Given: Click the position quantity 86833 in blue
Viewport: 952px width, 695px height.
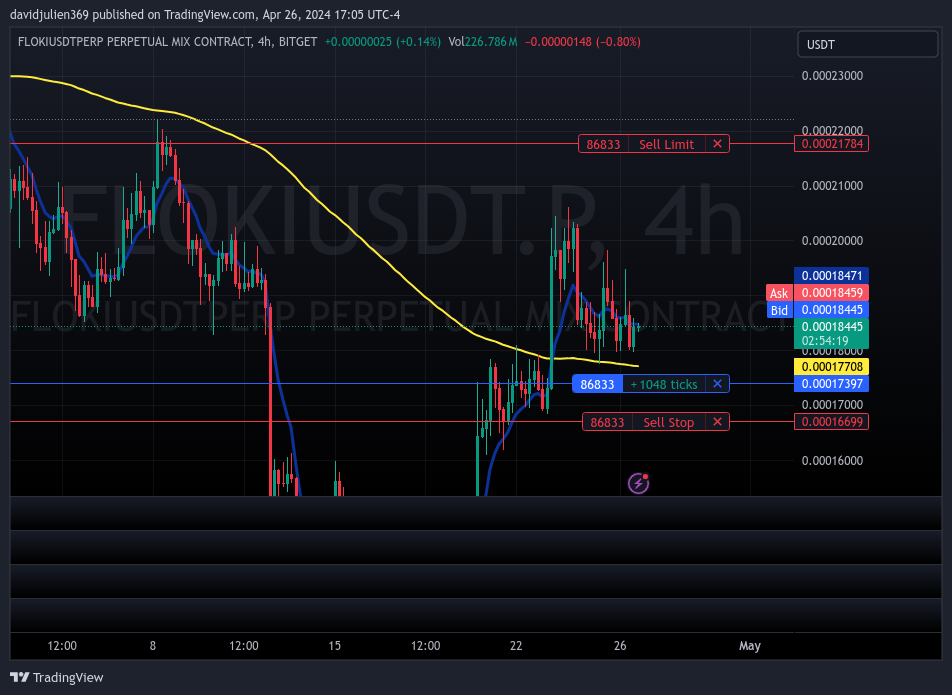Looking at the screenshot, I should click(x=597, y=384).
